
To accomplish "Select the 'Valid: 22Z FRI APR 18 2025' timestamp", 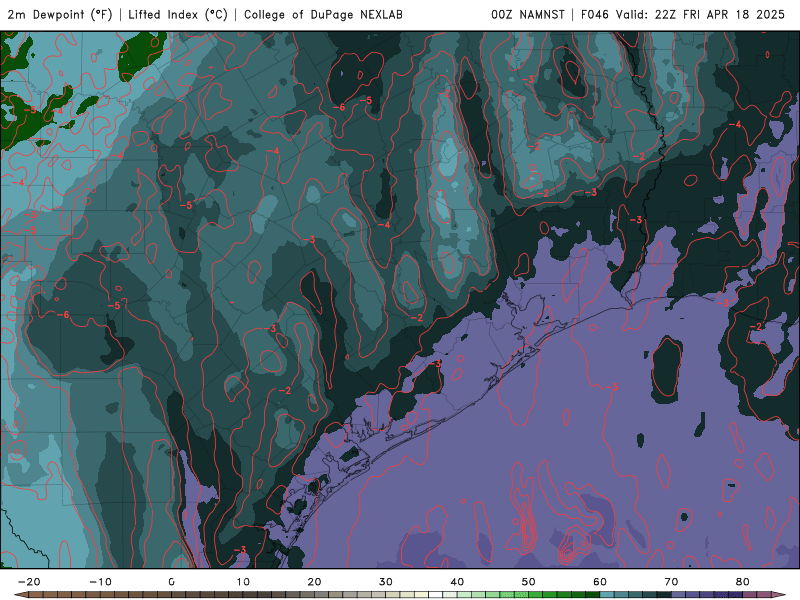I will pyautogui.click(x=700, y=15).
